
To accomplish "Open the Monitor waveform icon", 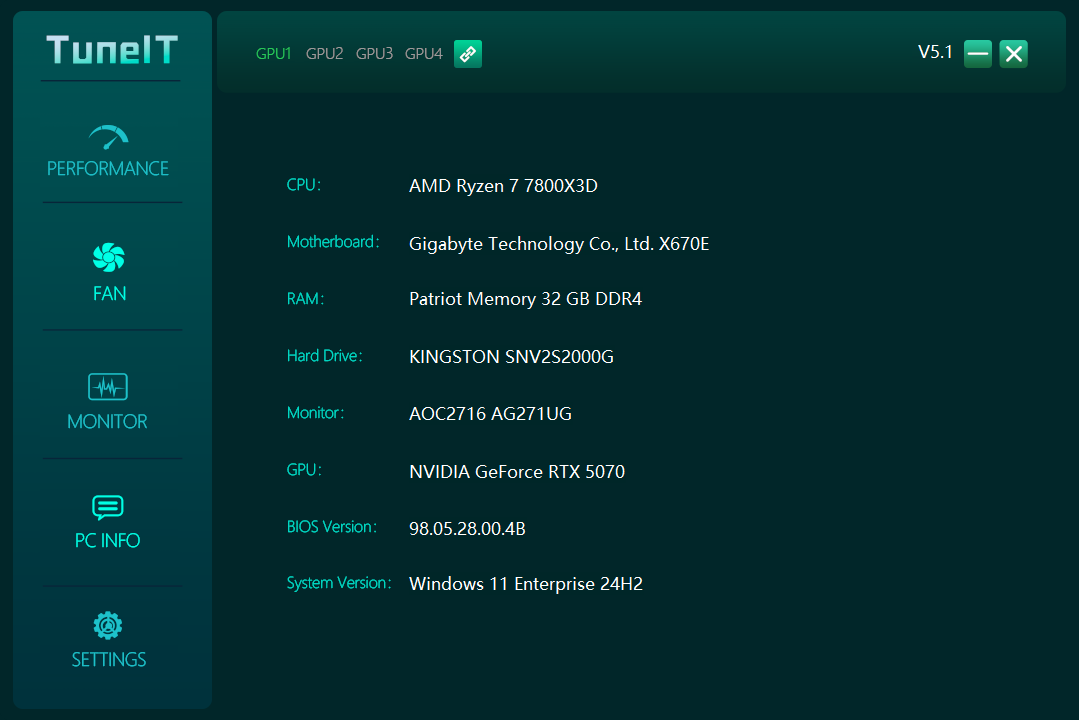I will tap(108, 387).
